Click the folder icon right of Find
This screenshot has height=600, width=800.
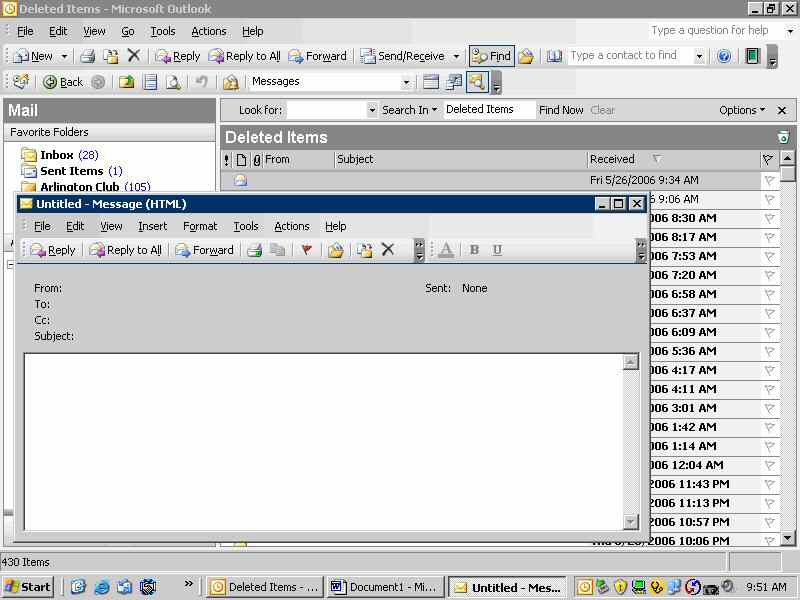coord(527,56)
